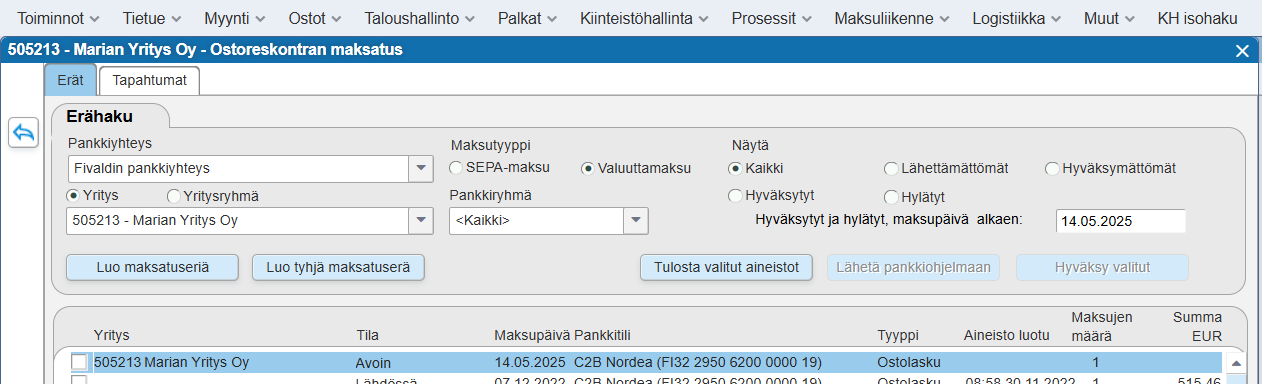Expand the Pankkiyhteys dropdown

coord(421,168)
